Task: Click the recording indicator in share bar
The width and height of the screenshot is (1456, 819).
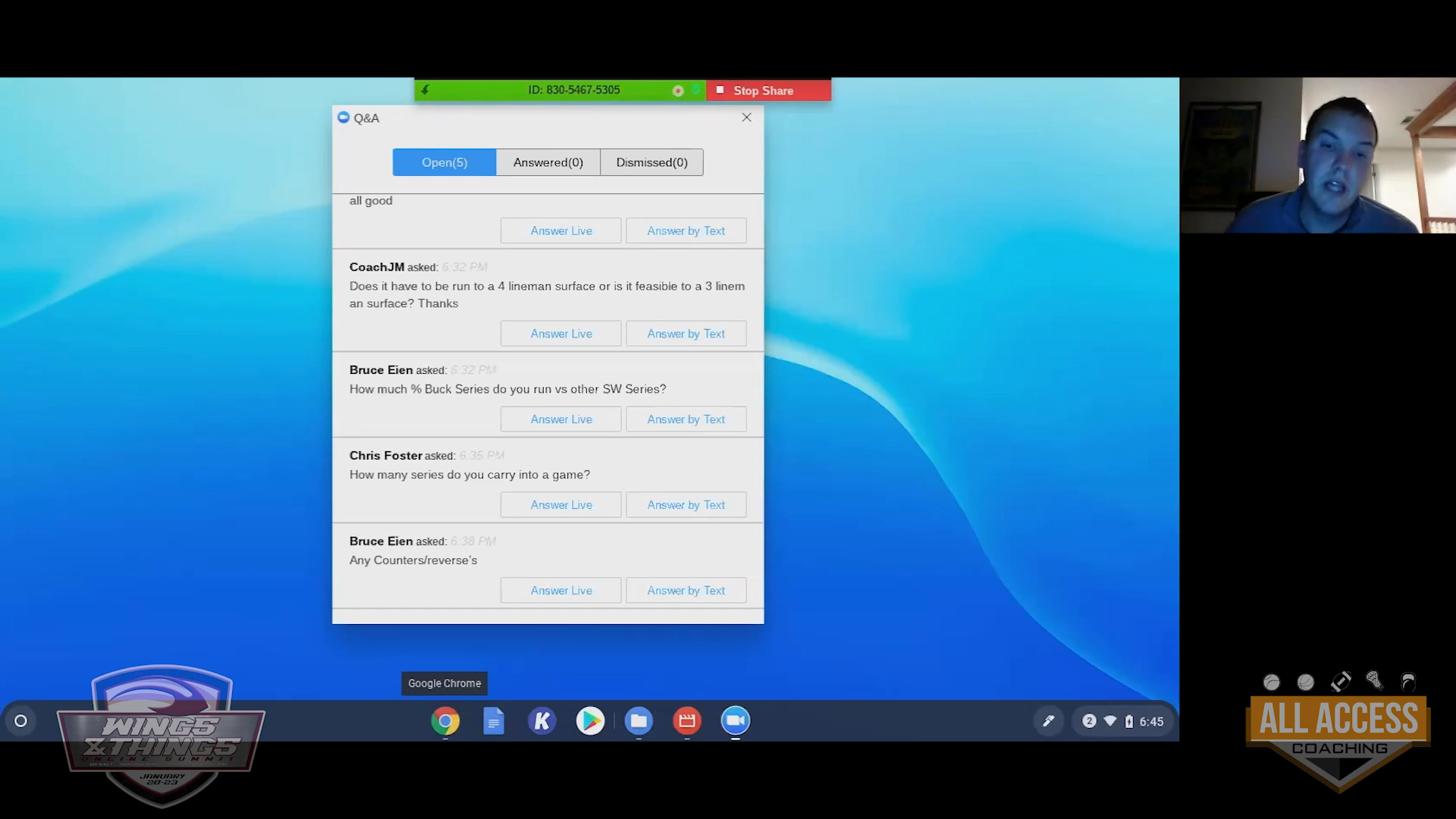Action: [x=678, y=91]
